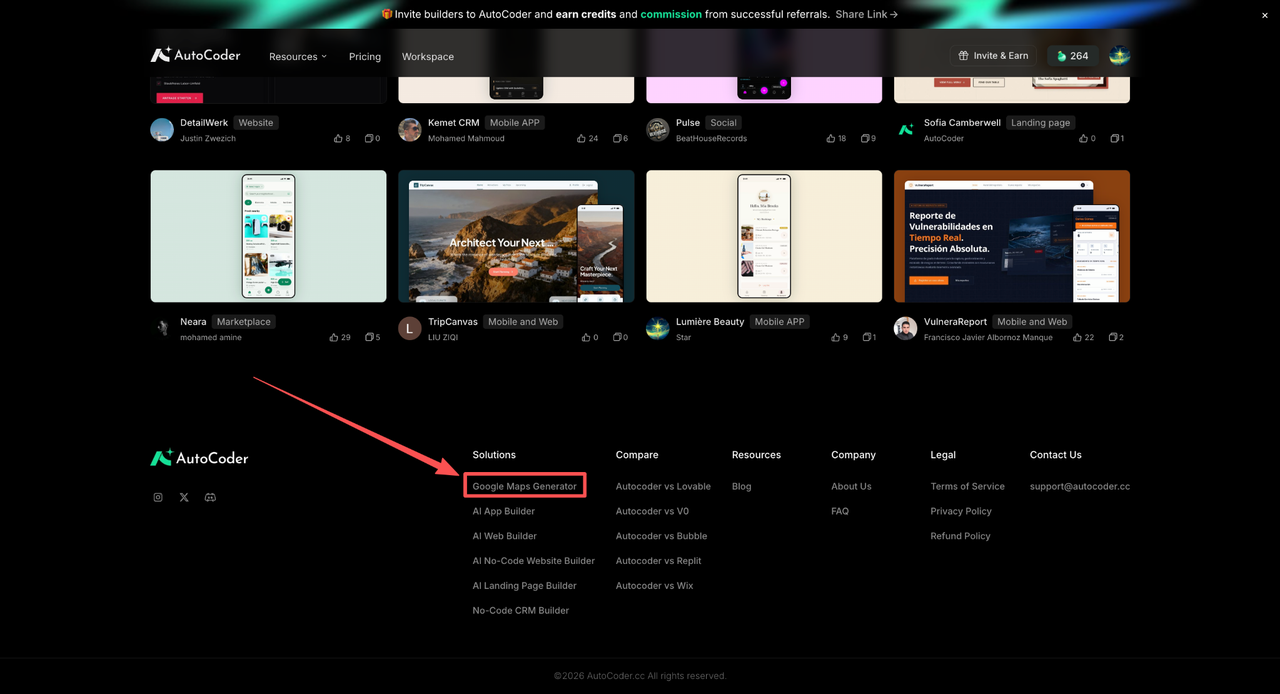Open the Pricing page
The height and width of the screenshot is (694, 1280).
tap(365, 56)
